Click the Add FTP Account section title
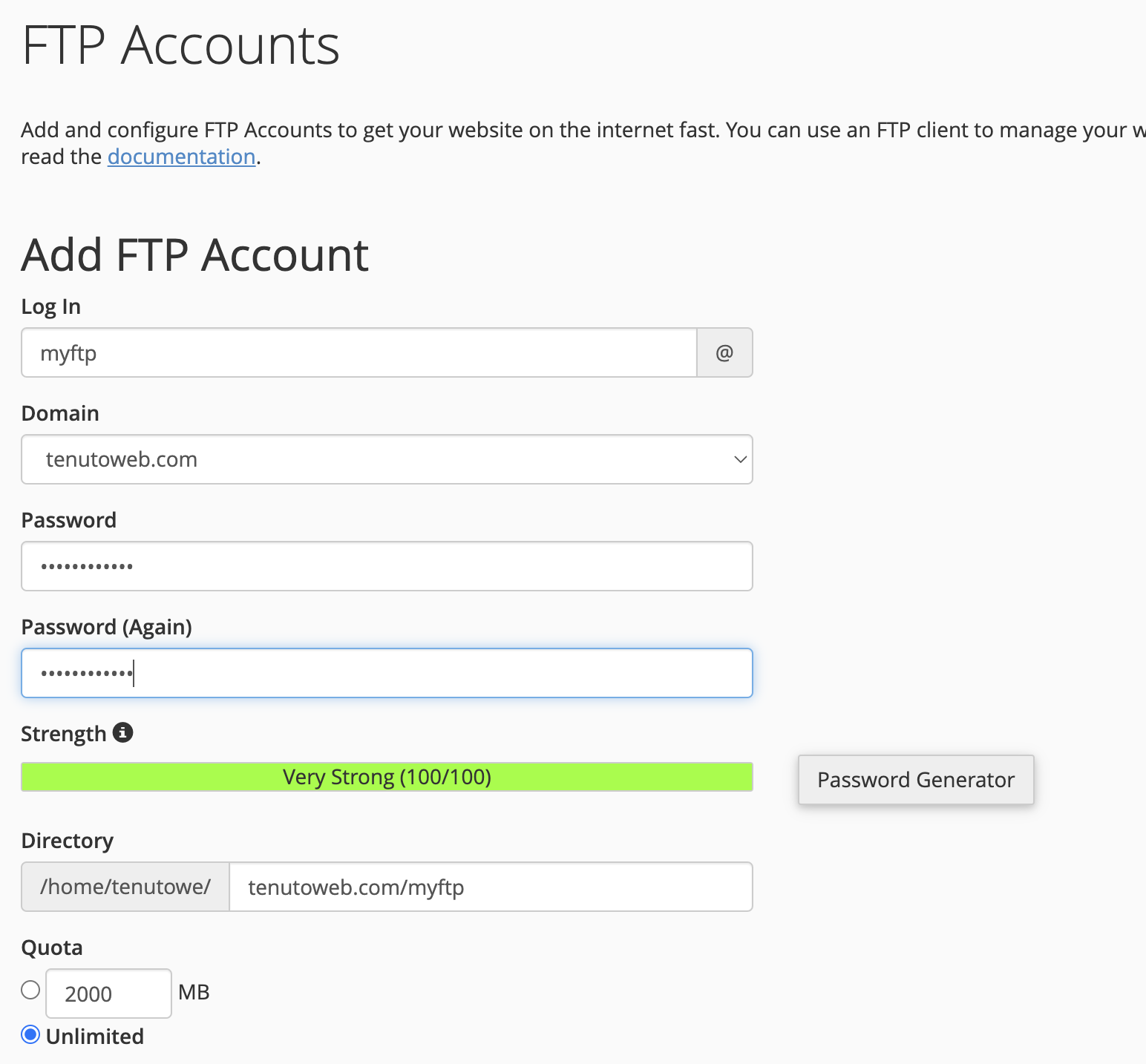This screenshot has height=1064, width=1146. coord(194,254)
